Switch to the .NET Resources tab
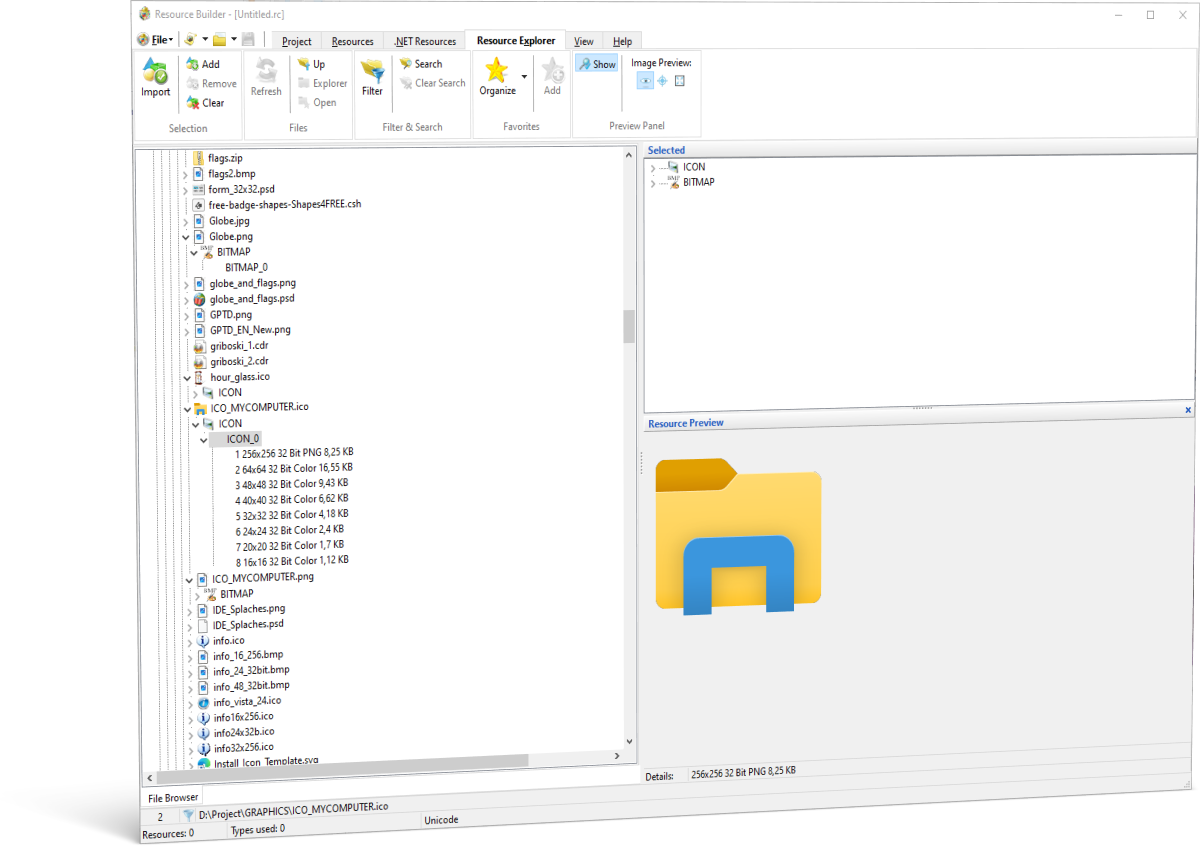 425,41
